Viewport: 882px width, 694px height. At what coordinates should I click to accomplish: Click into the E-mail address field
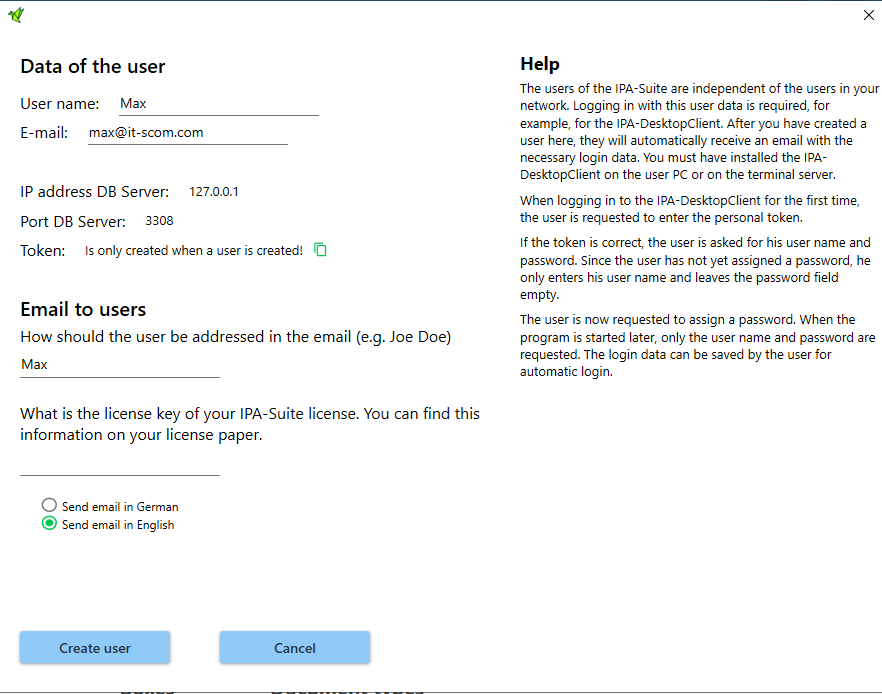click(187, 132)
